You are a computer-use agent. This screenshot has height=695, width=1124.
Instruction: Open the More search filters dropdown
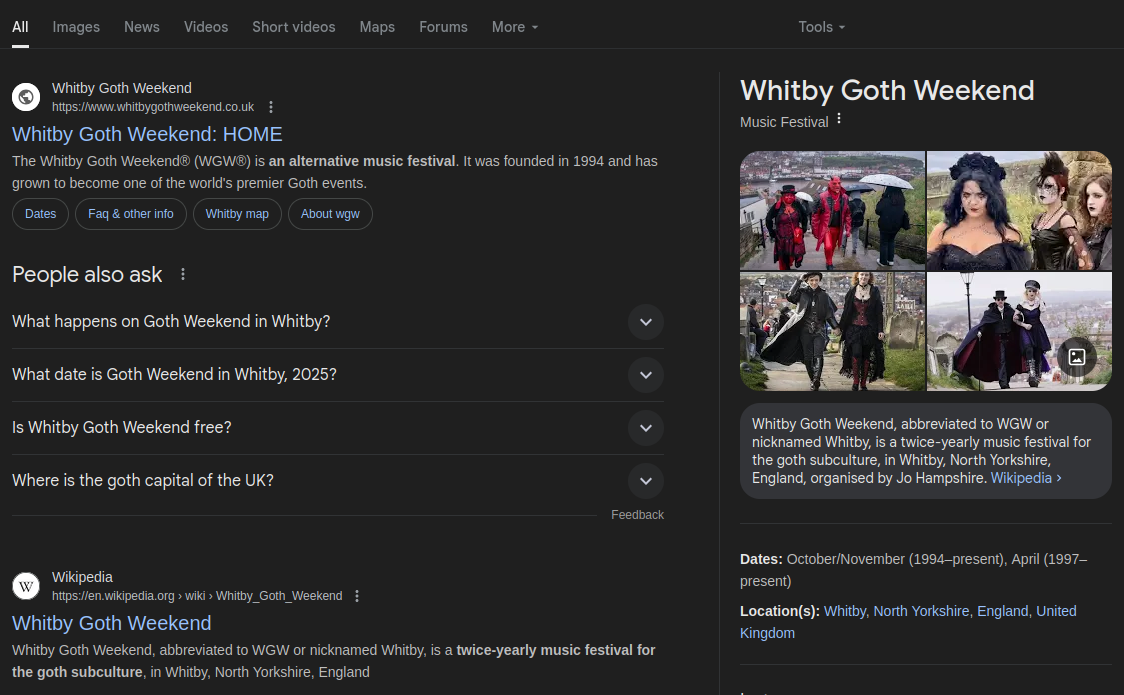(515, 27)
